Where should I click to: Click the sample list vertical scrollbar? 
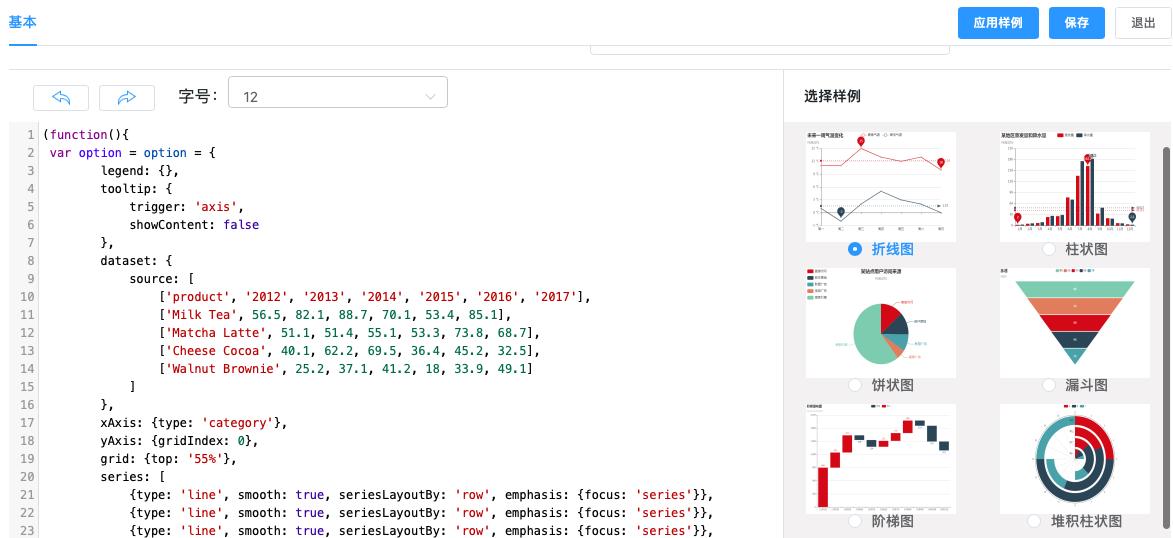(x=1165, y=330)
